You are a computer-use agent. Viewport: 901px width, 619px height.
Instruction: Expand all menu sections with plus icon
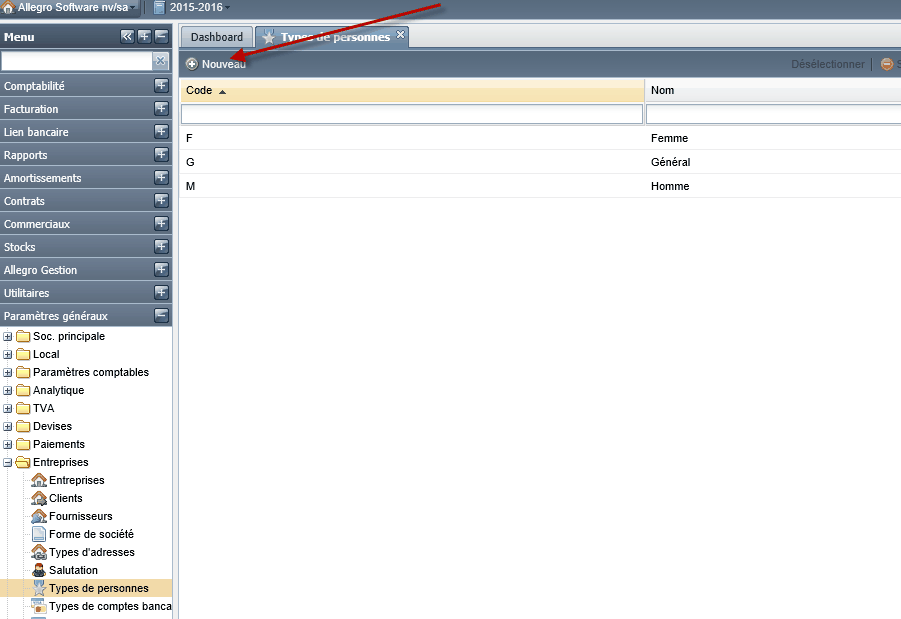pos(144,37)
